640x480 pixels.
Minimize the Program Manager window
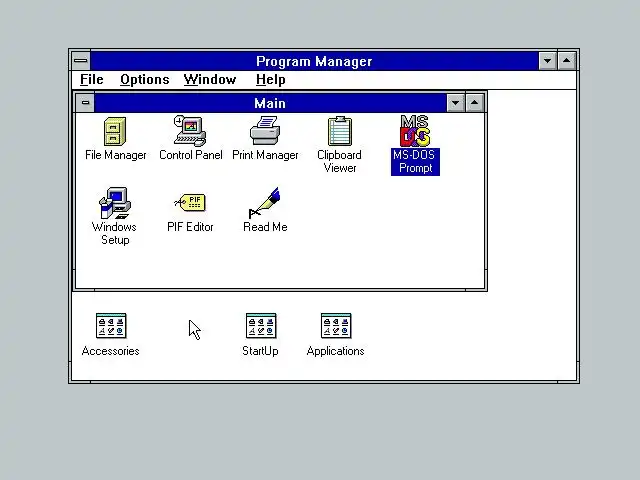[547, 61]
